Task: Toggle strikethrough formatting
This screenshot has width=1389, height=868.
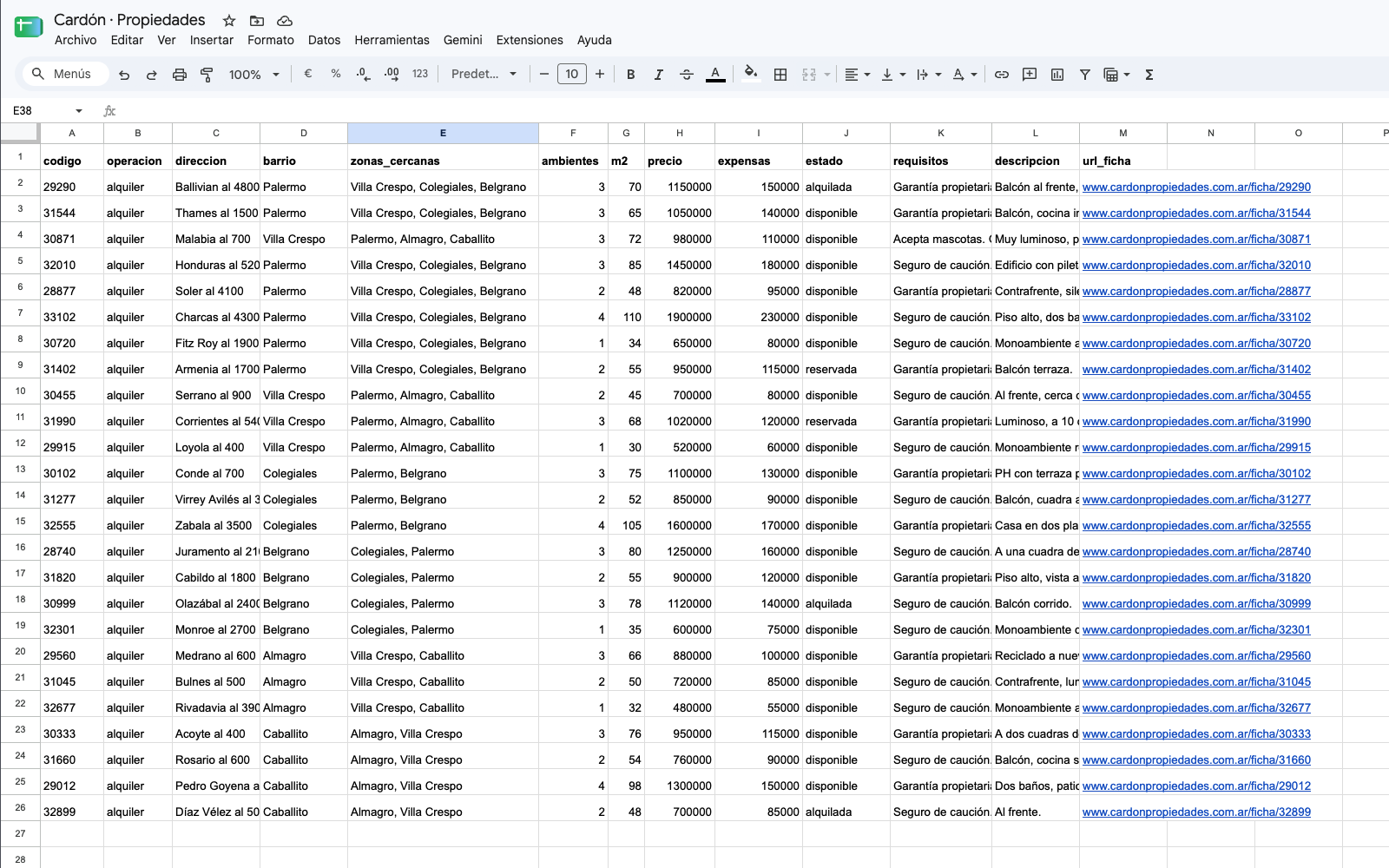Action: click(687, 75)
